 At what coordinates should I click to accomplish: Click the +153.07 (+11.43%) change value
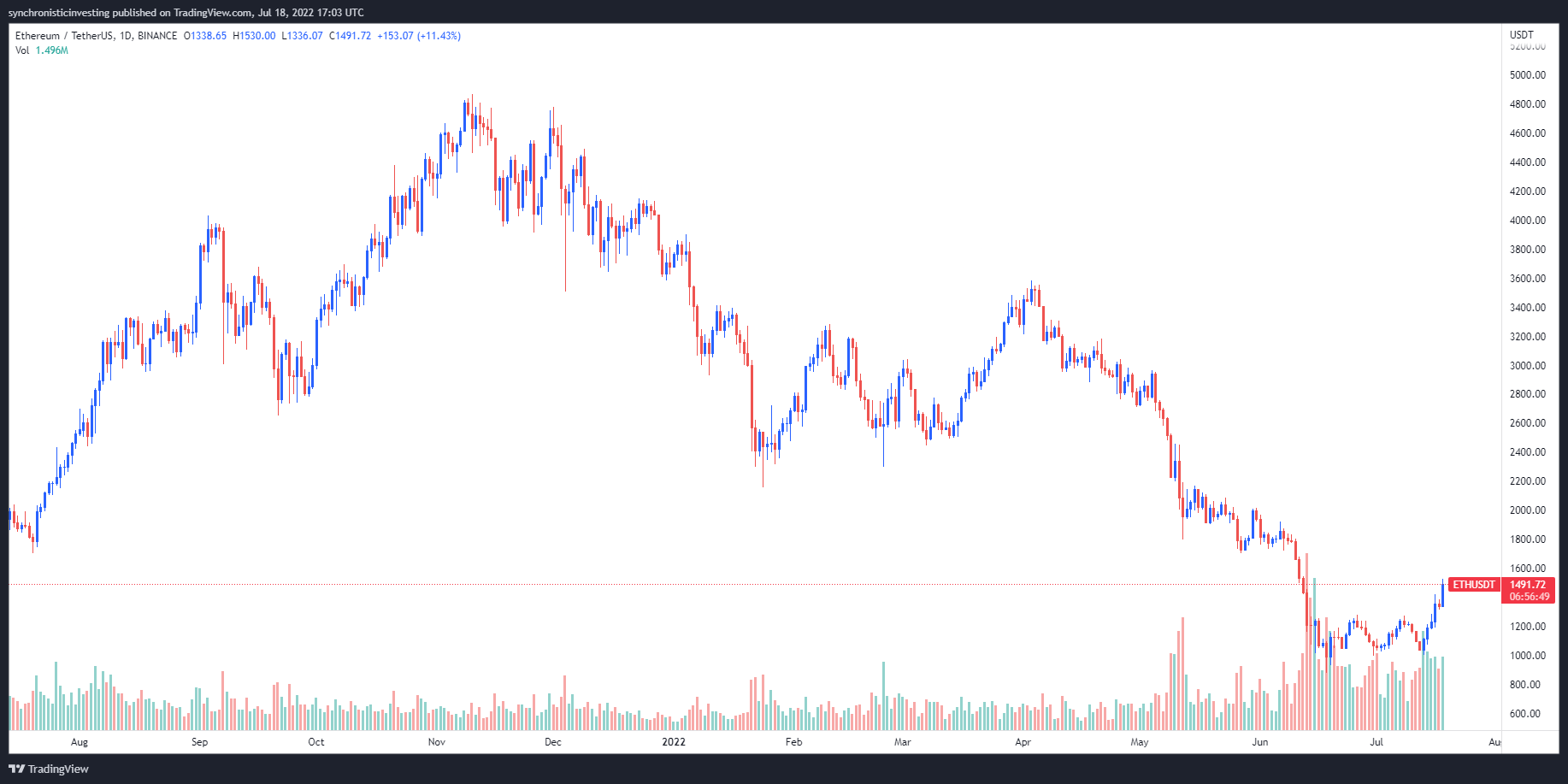coord(419,36)
